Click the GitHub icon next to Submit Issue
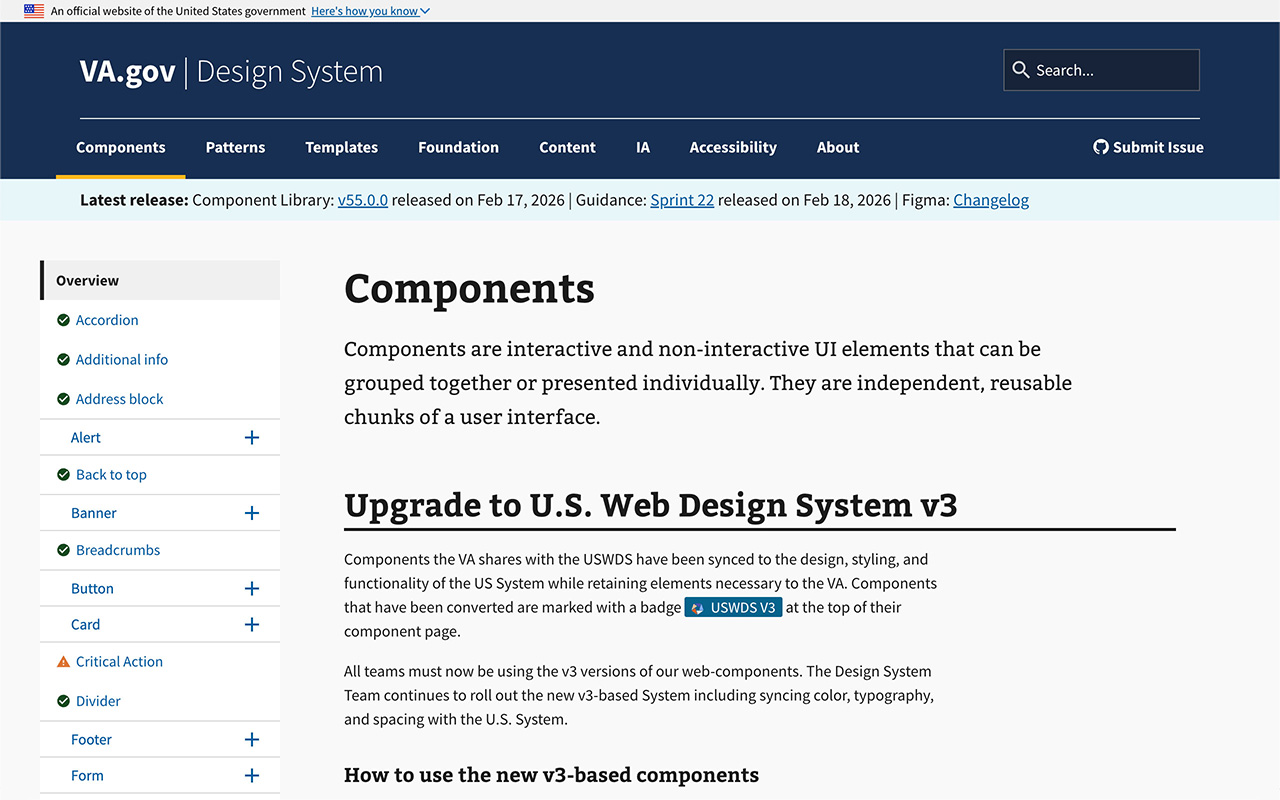Viewport: 1280px width, 800px height. coord(1100,147)
